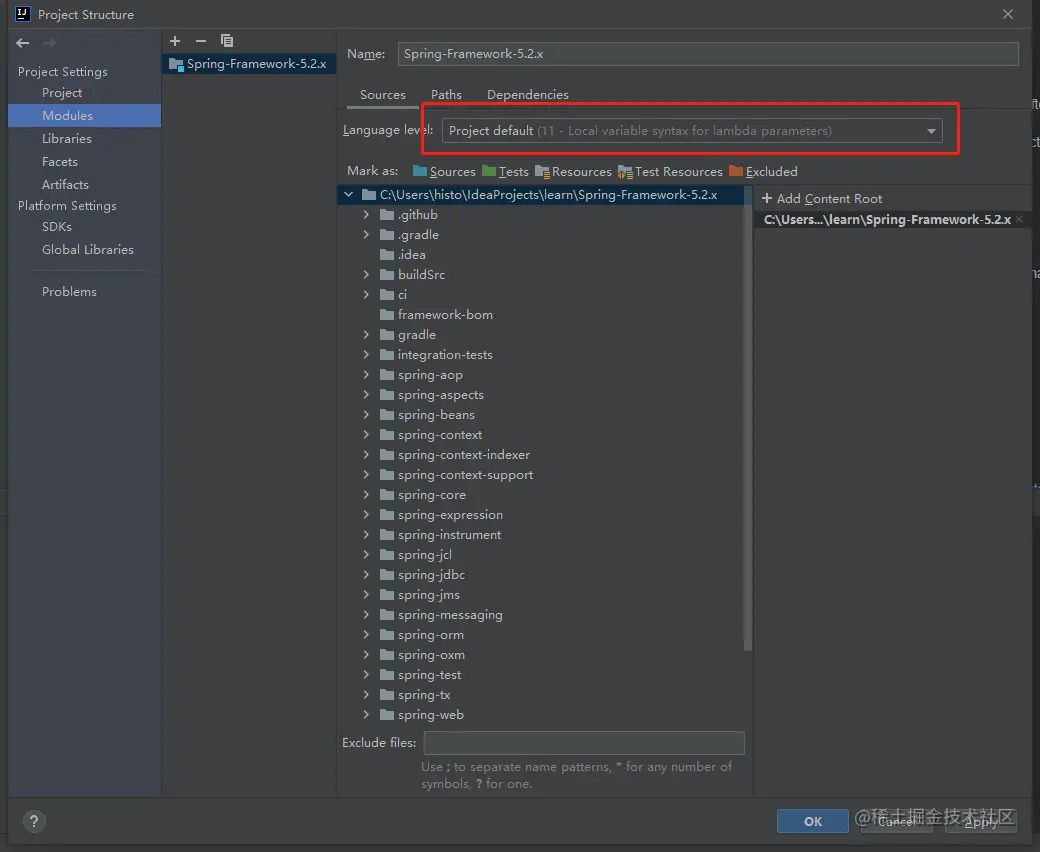Screen dimensions: 1040x852
Task: Expand the buildSrc folder
Action: (x=366, y=274)
